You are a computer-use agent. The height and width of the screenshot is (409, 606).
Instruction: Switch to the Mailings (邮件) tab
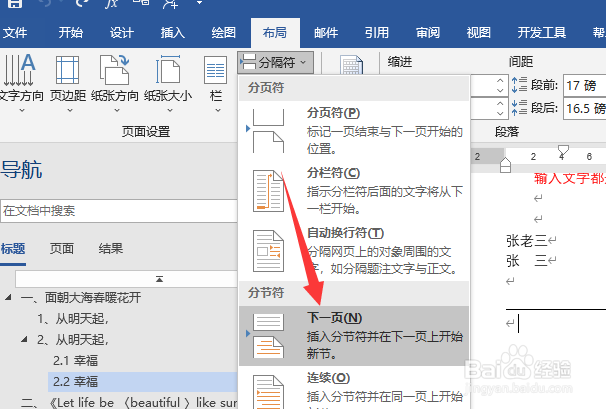pyautogui.click(x=326, y=33)
